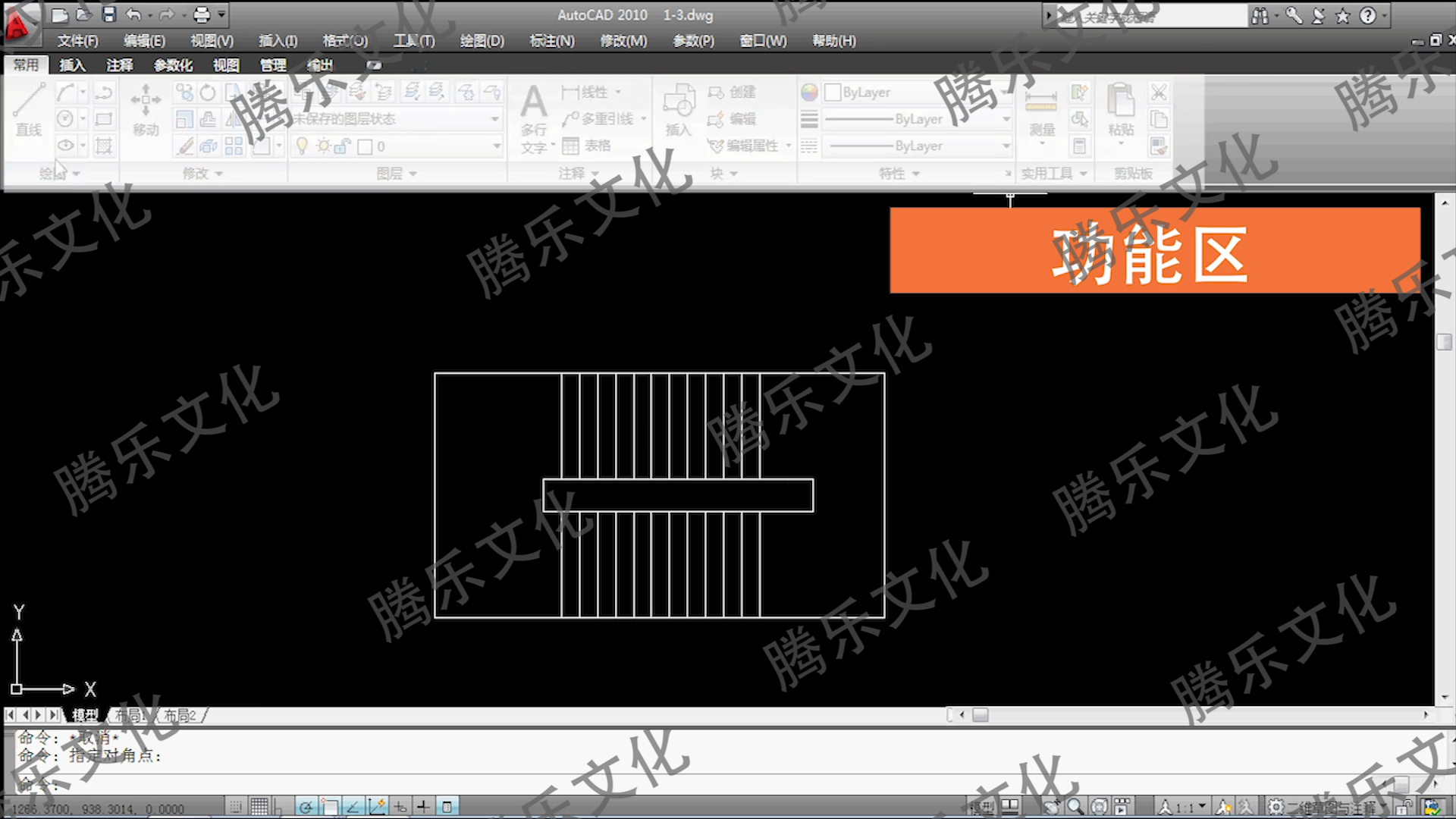Click the Save icon in Quick Access toolbar

click(x=108, y=14)
